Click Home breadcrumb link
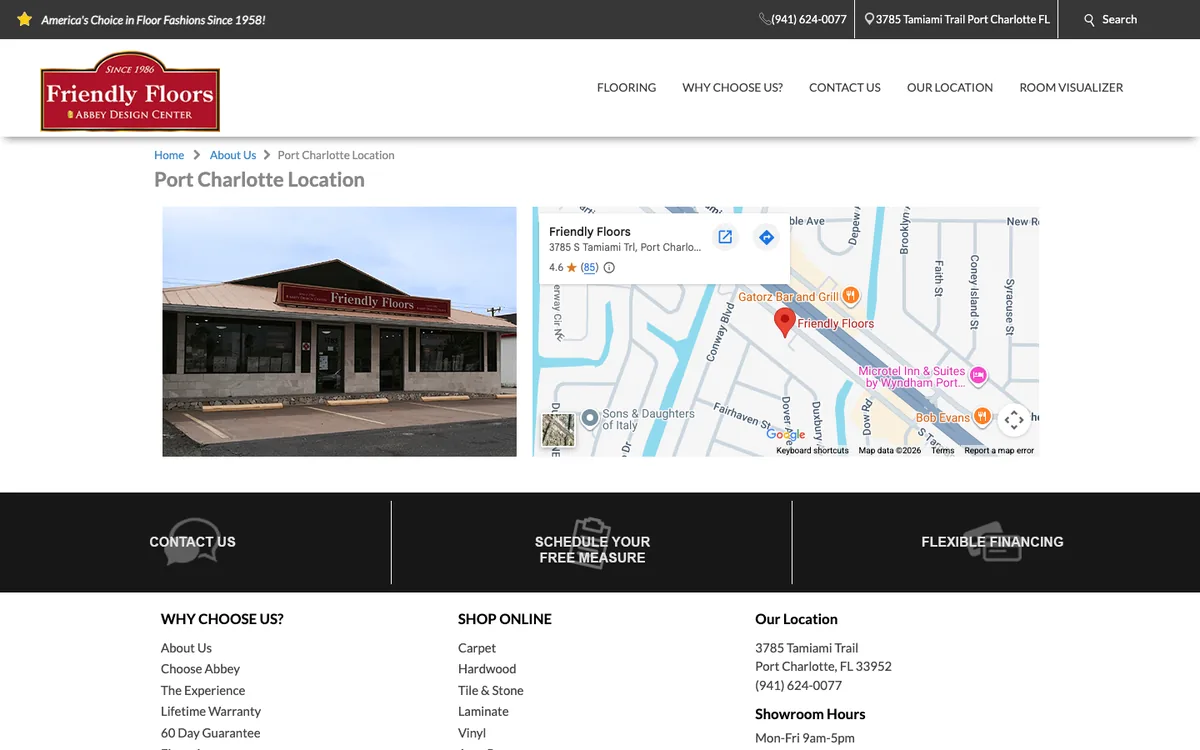Viewport: 1200px width, 750px height. tap(169, 155)
